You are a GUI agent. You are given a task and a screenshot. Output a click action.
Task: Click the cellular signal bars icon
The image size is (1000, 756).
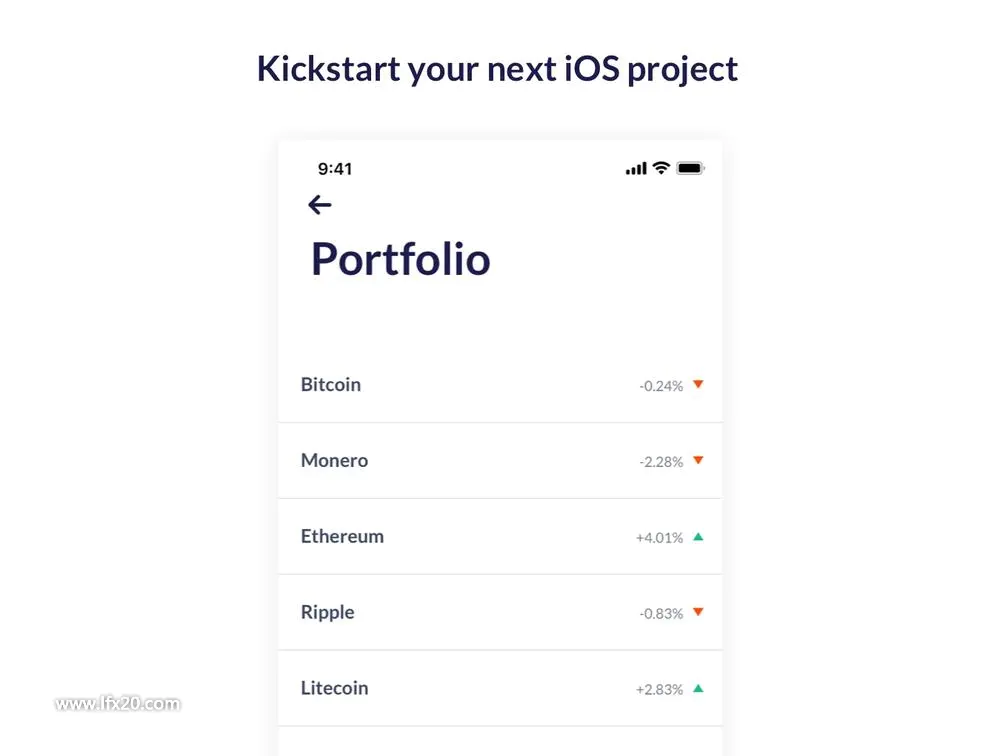[636, 168]
